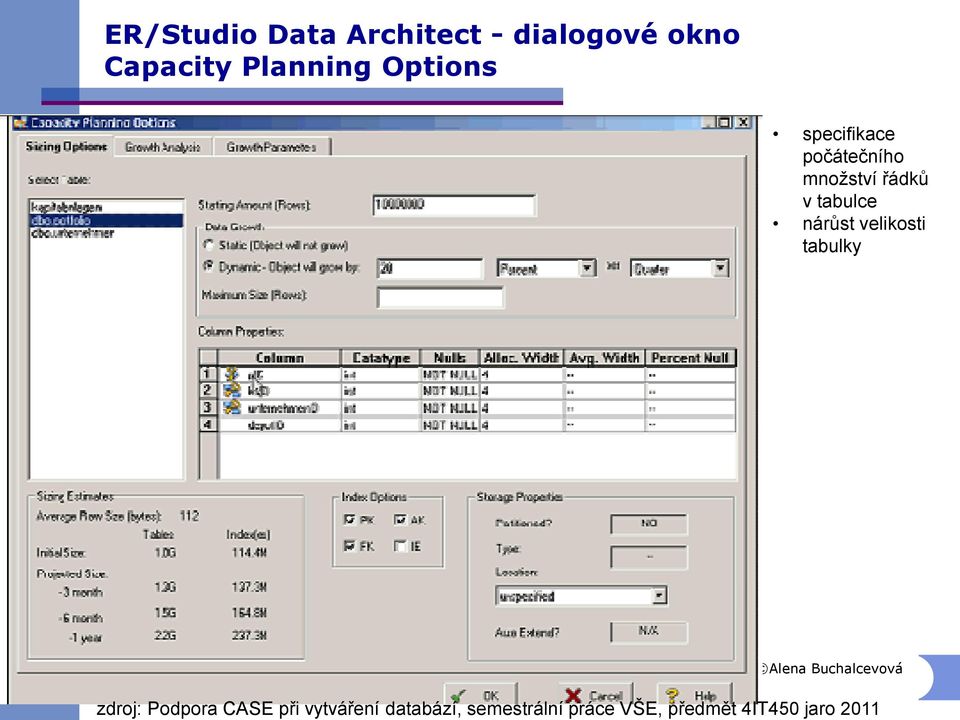Click the Avg. Width column header
The image size is (960, 720).
(604, 358)
